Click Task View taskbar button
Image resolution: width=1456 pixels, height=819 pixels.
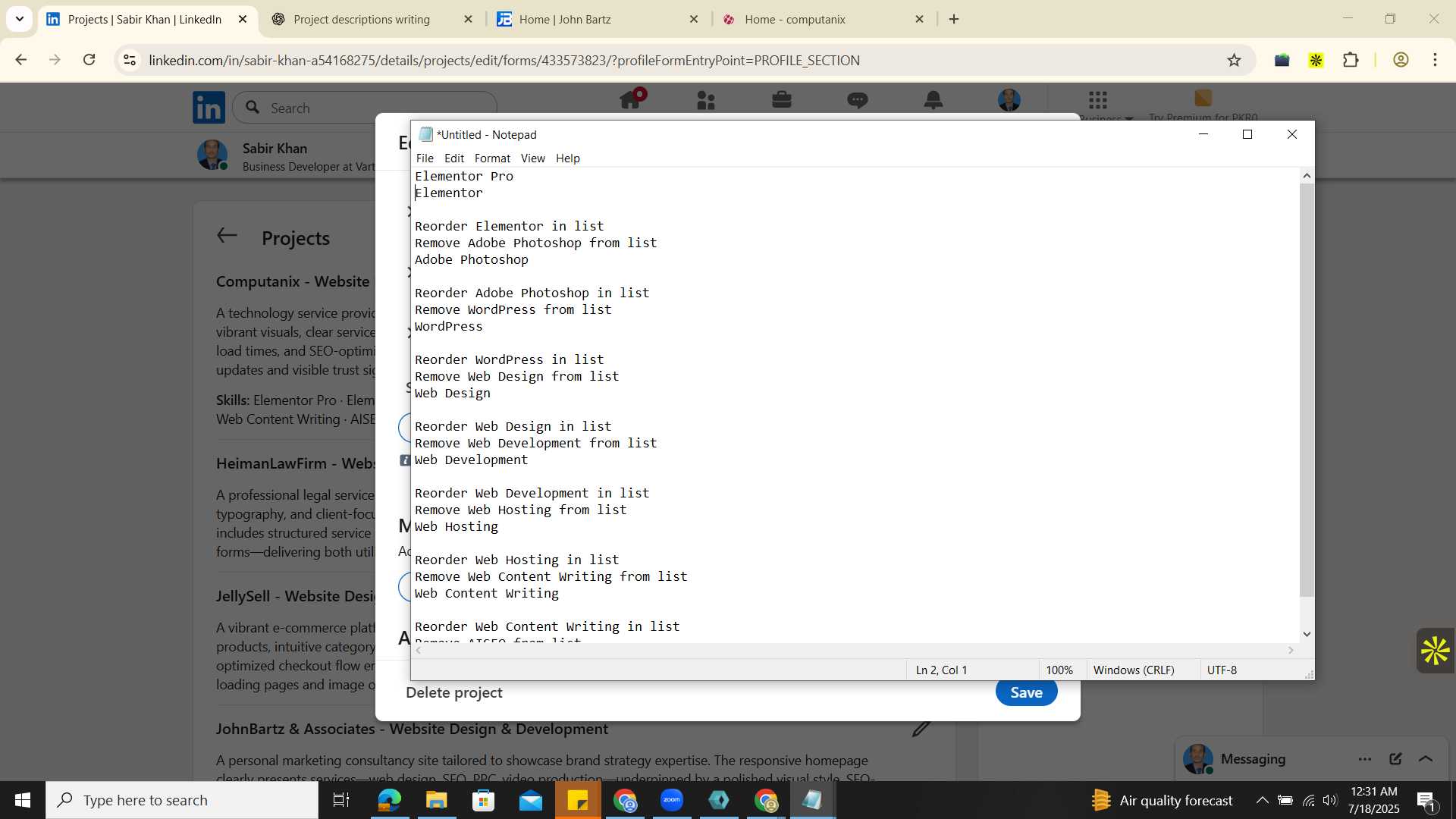[341, 800]
